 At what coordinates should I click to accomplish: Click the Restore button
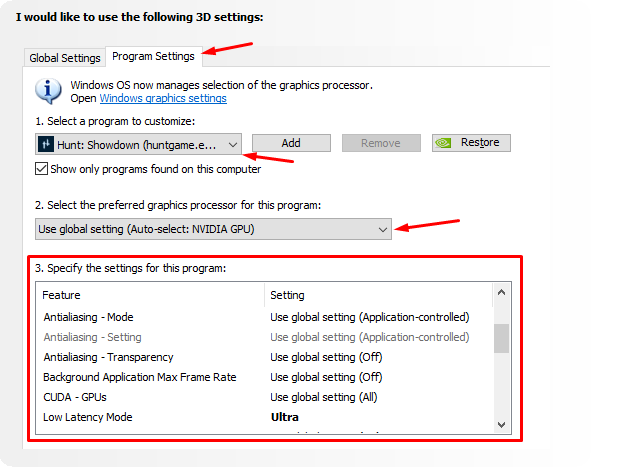tap(471, 143)
